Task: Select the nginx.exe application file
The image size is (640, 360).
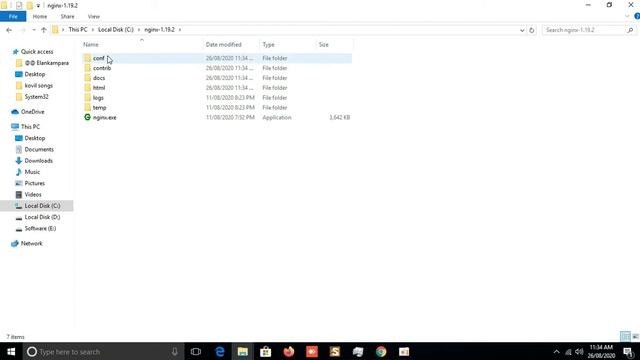Action: tap(104, 117)
